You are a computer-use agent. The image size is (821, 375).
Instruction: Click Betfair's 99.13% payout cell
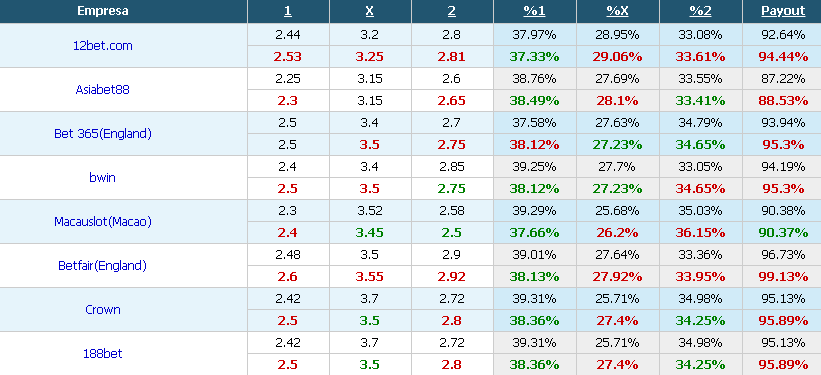pos(783,277)
